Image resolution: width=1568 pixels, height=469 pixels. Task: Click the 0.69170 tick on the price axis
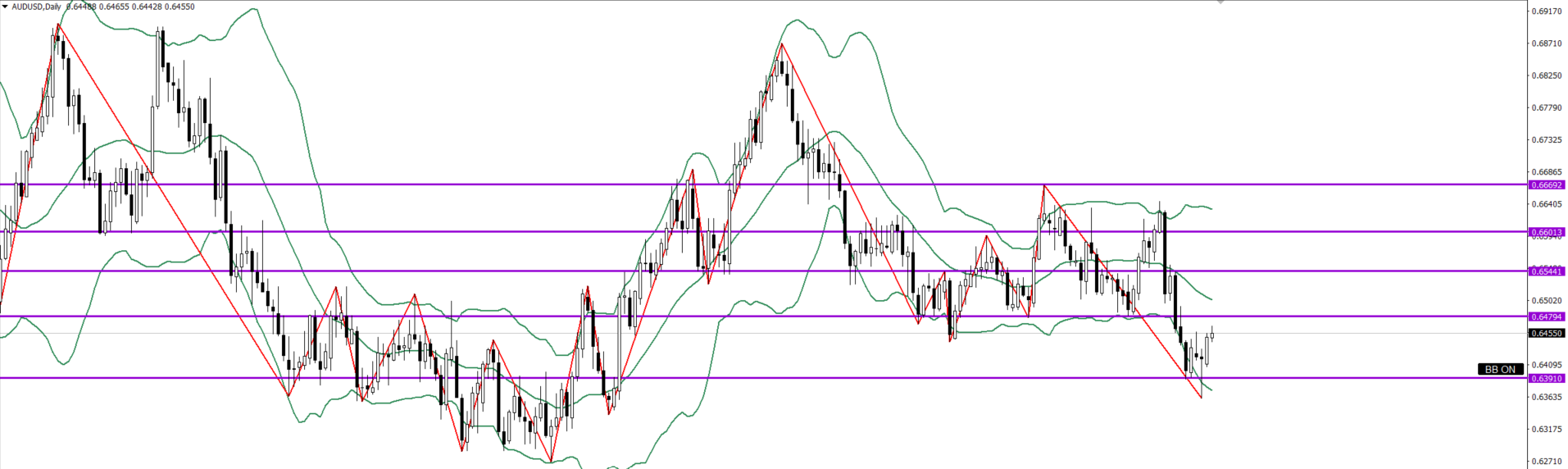tap(1545, 11)
